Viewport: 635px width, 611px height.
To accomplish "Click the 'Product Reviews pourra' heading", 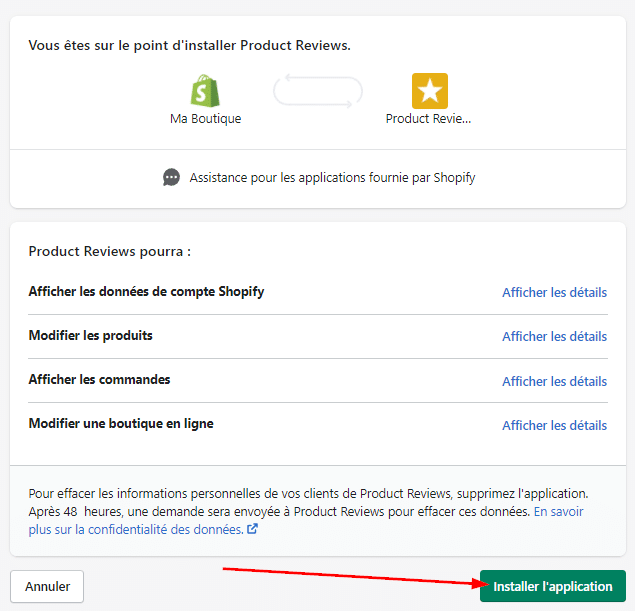I will (109, 252).
